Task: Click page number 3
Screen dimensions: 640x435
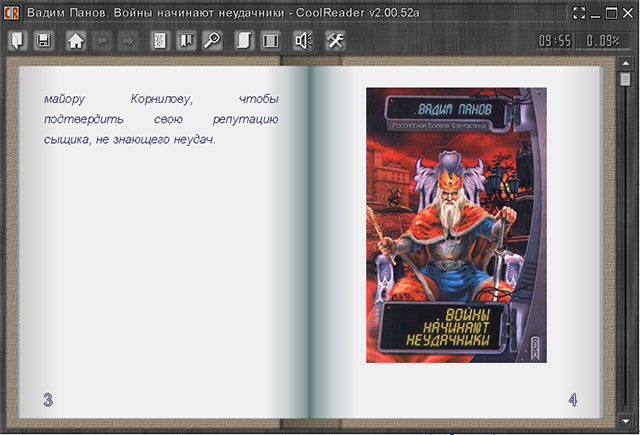Action: tap(48, 400)
